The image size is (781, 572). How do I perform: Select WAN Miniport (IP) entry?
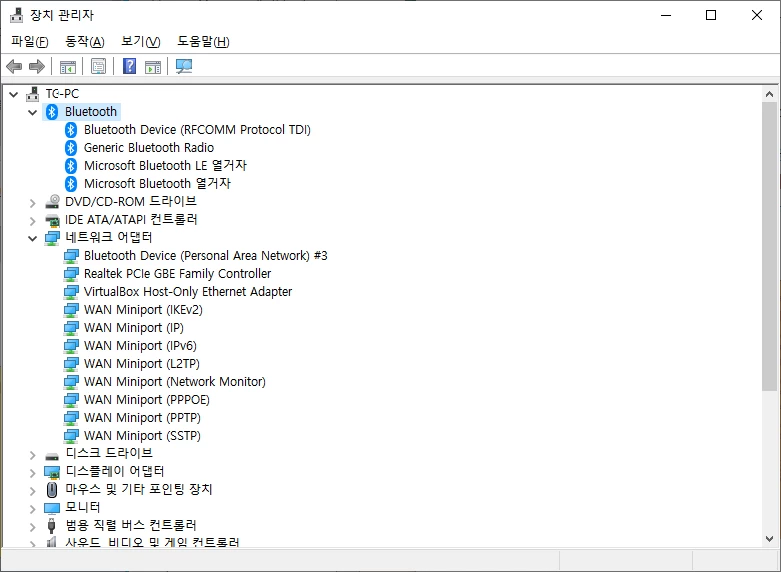(133, 327)
